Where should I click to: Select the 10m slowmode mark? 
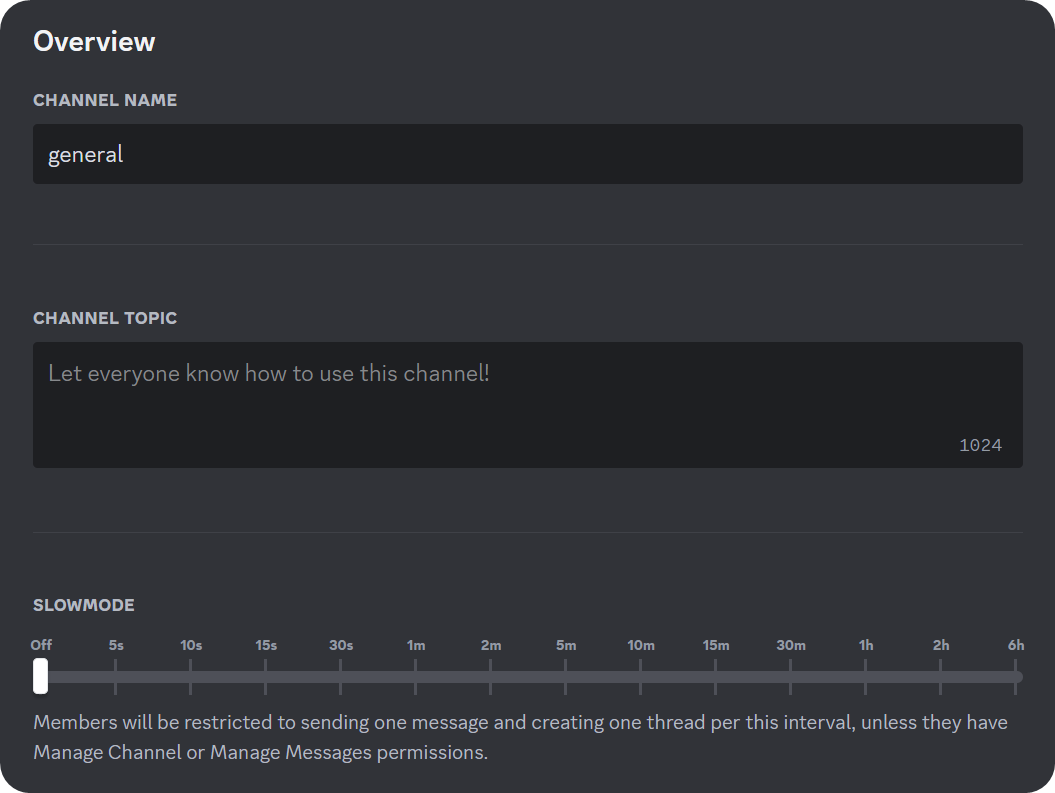click(641, 677)
